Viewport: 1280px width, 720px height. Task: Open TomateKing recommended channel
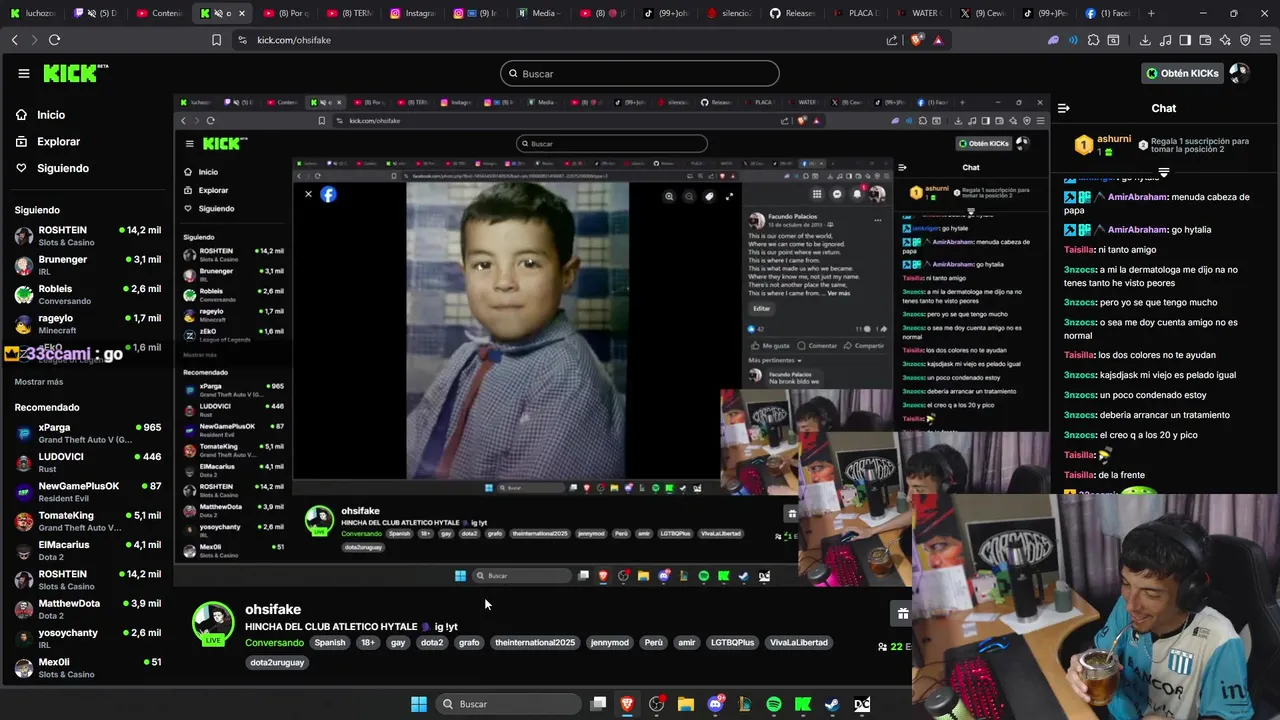88,521
